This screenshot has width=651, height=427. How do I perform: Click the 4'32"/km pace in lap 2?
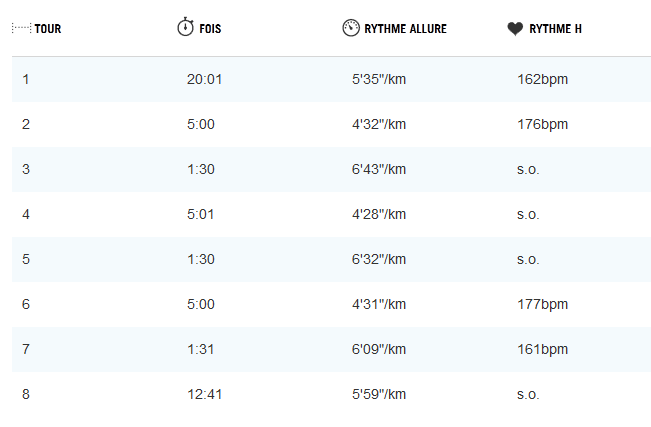click(379, 124)
